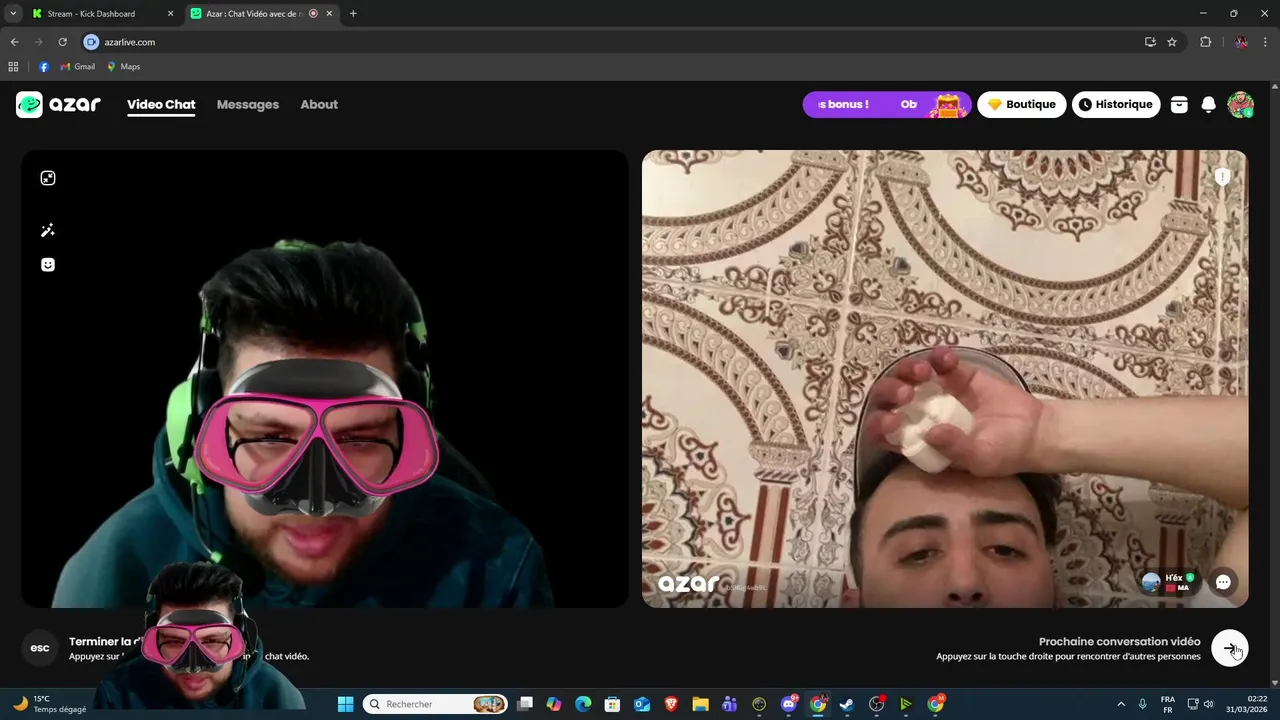Open Task View in taskbar
Image resolution: width=1280 pixels, height=720 pixels.
(525, 704)
